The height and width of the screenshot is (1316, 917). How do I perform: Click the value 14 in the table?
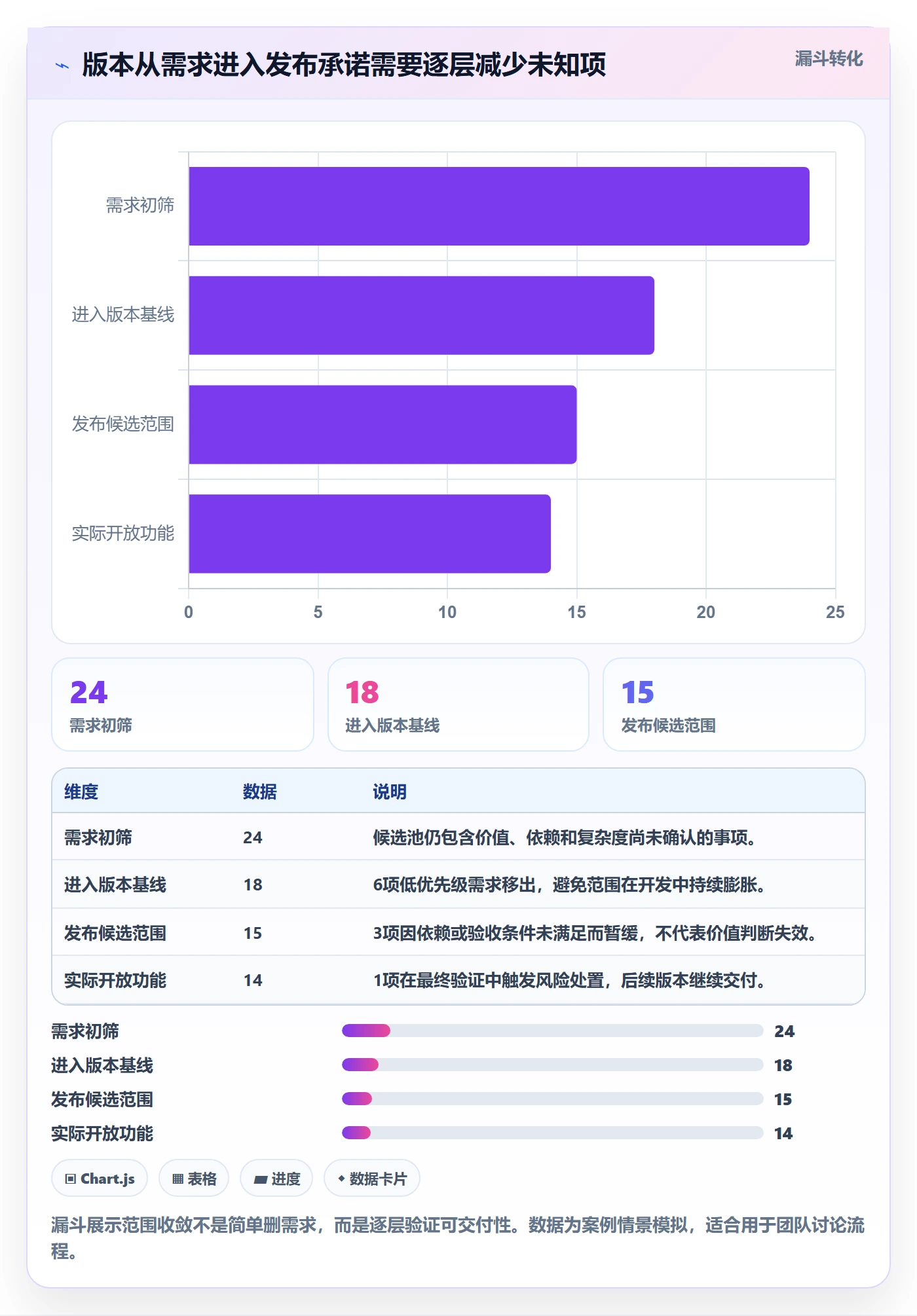(x=253, y=980)
